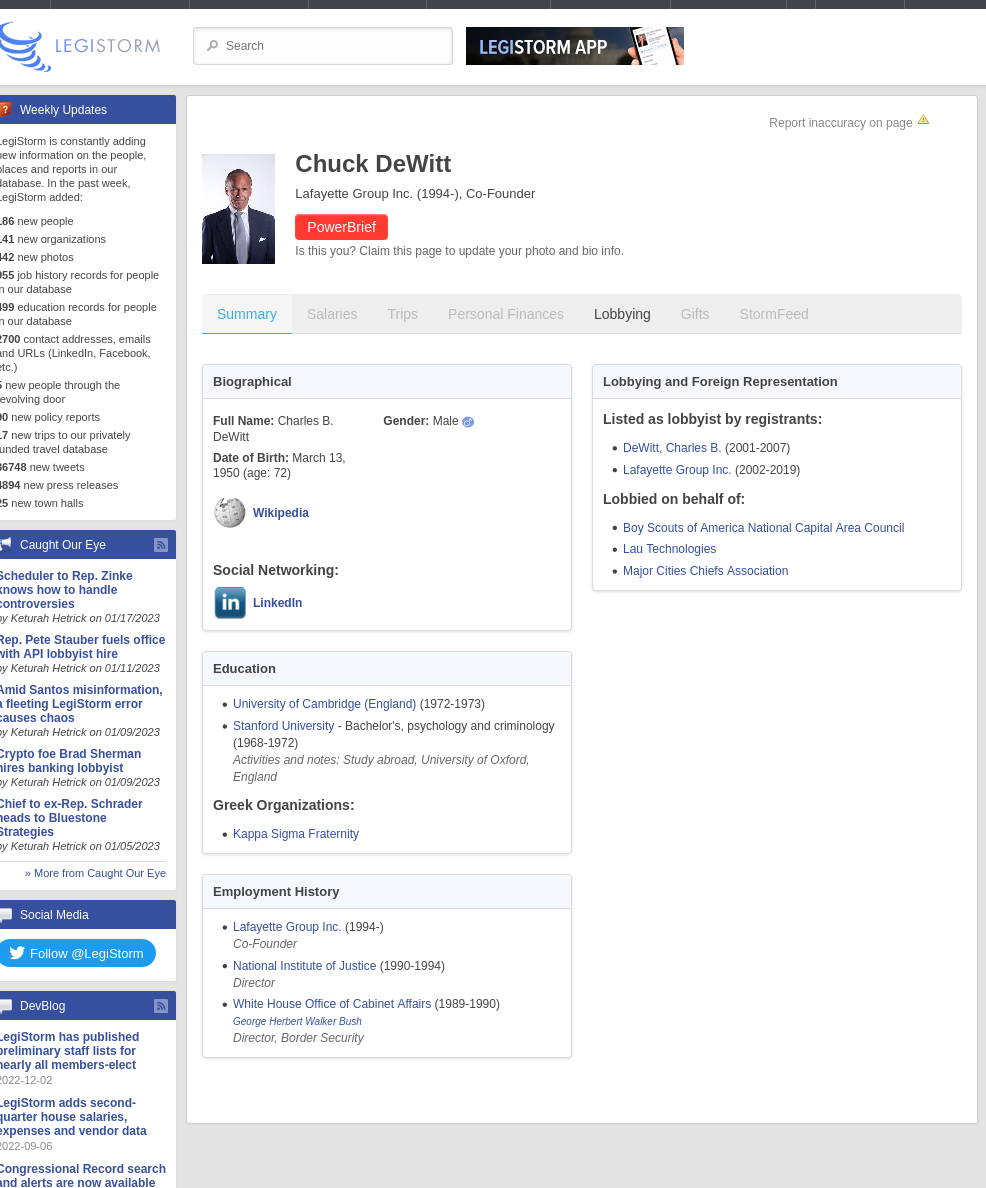The width and height of the screenshot is (986, 1188).
Task: Open Lau Technologies link
Action: [669, 549]
